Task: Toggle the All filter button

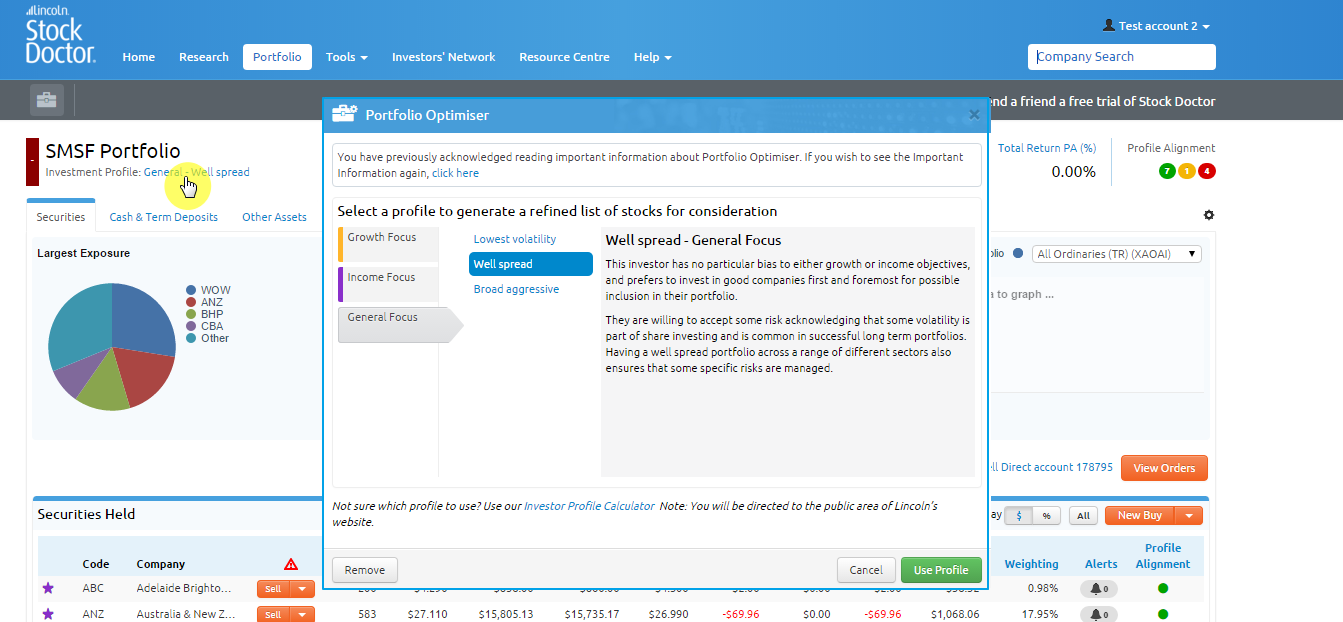Action: (1082, 516)
